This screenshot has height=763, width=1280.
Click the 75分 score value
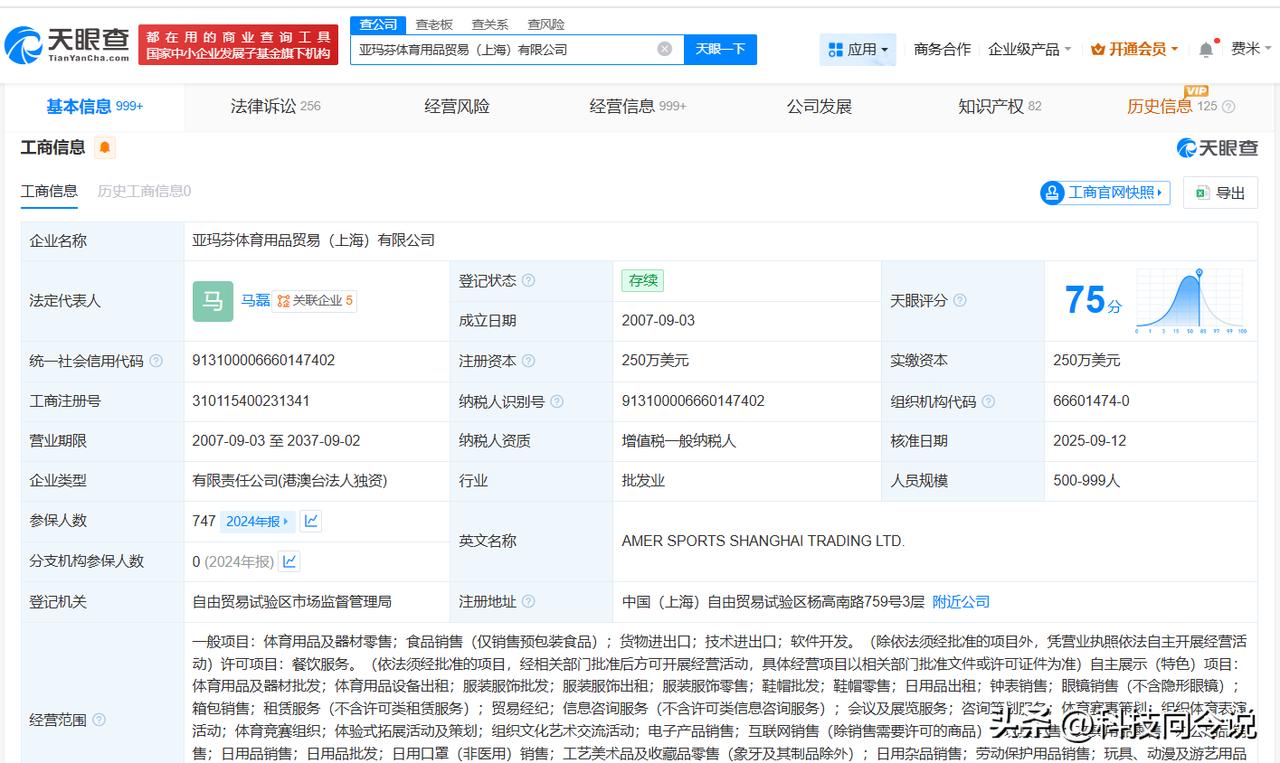1093,300
